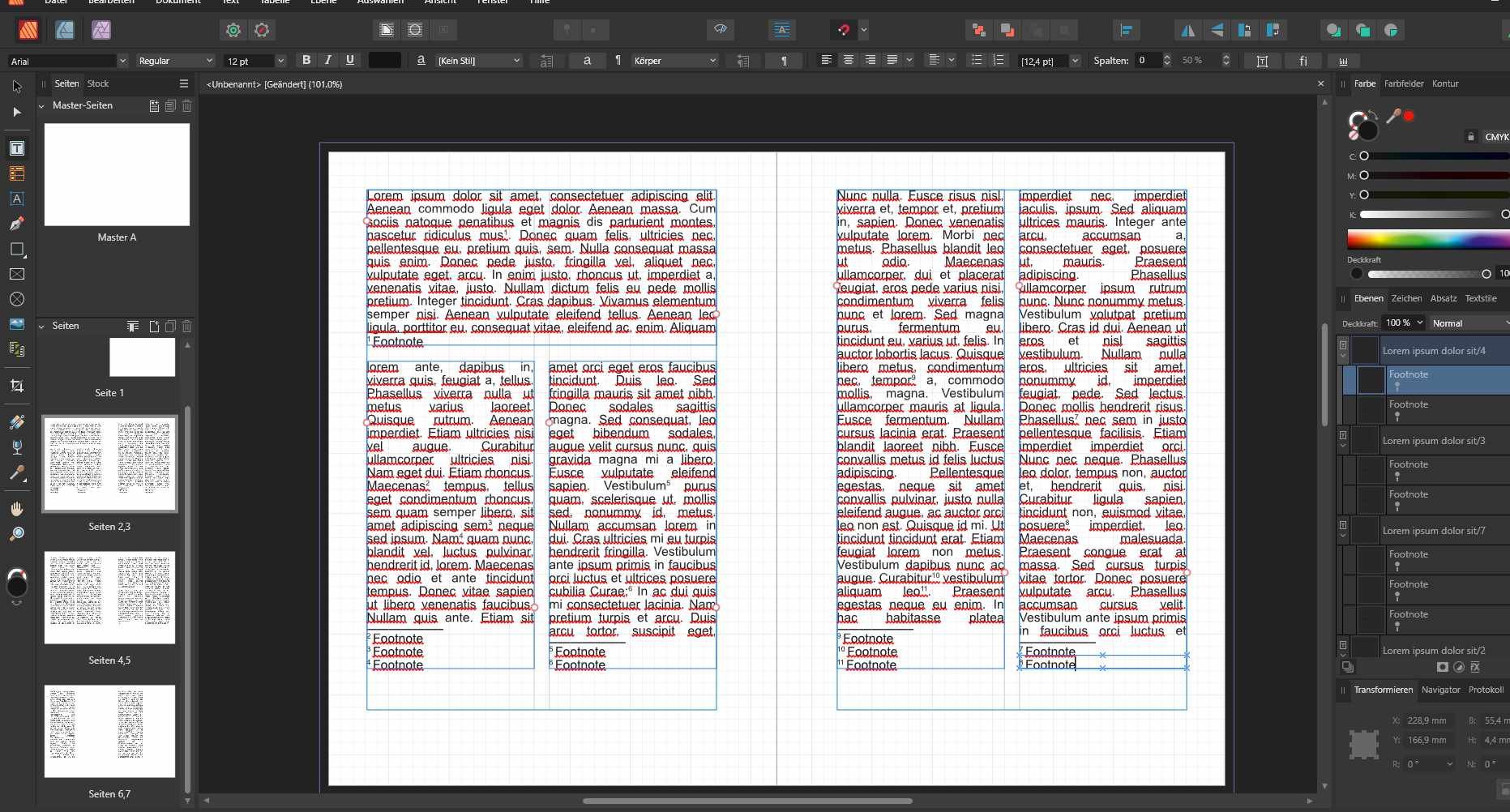Image resolution: width=1510 pixels, height=812 pixels.
Task: Open the Normal blend mode dropdown
Action: pos(1469,323)
